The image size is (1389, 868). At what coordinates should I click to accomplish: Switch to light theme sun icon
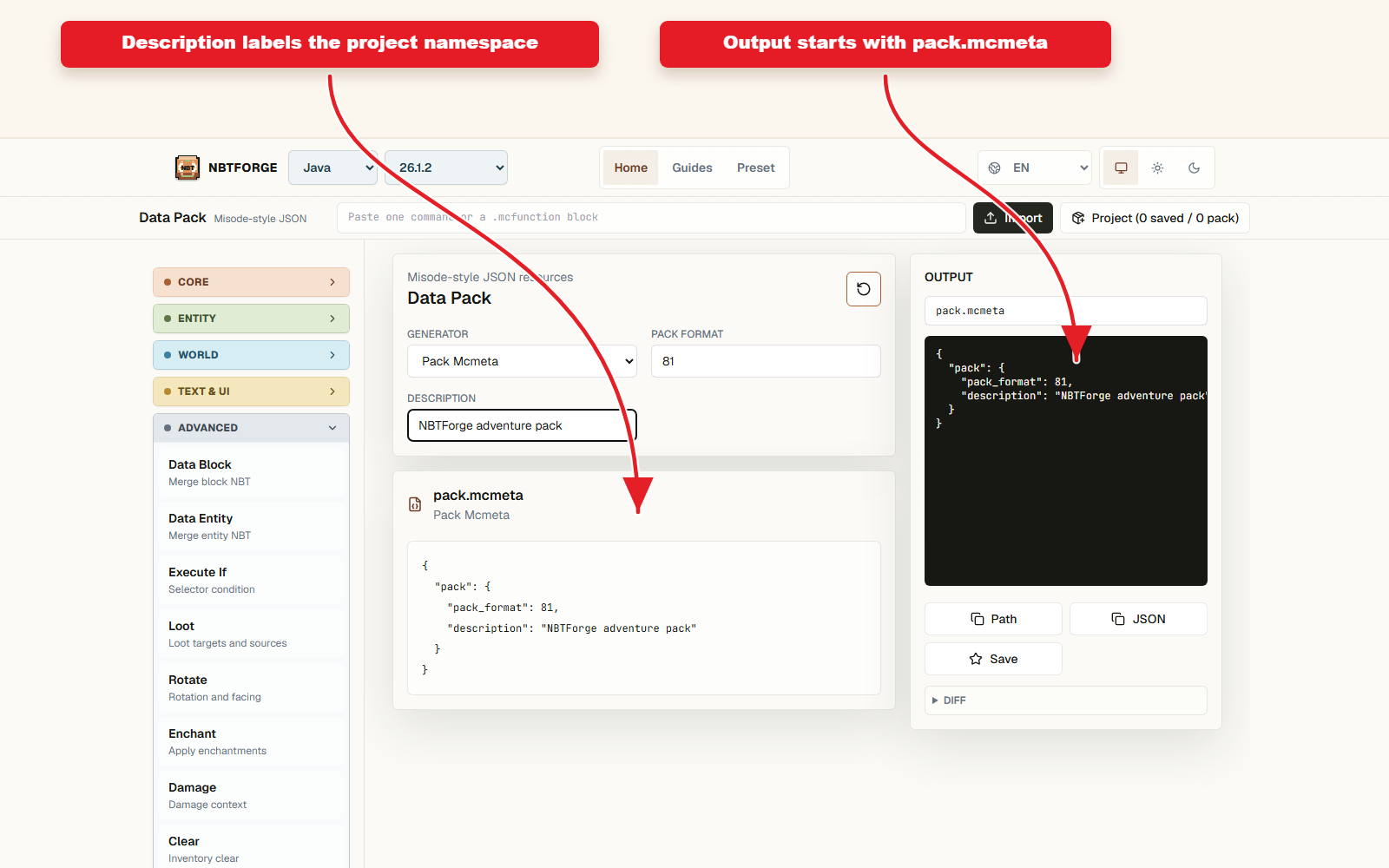[1157, 168]
